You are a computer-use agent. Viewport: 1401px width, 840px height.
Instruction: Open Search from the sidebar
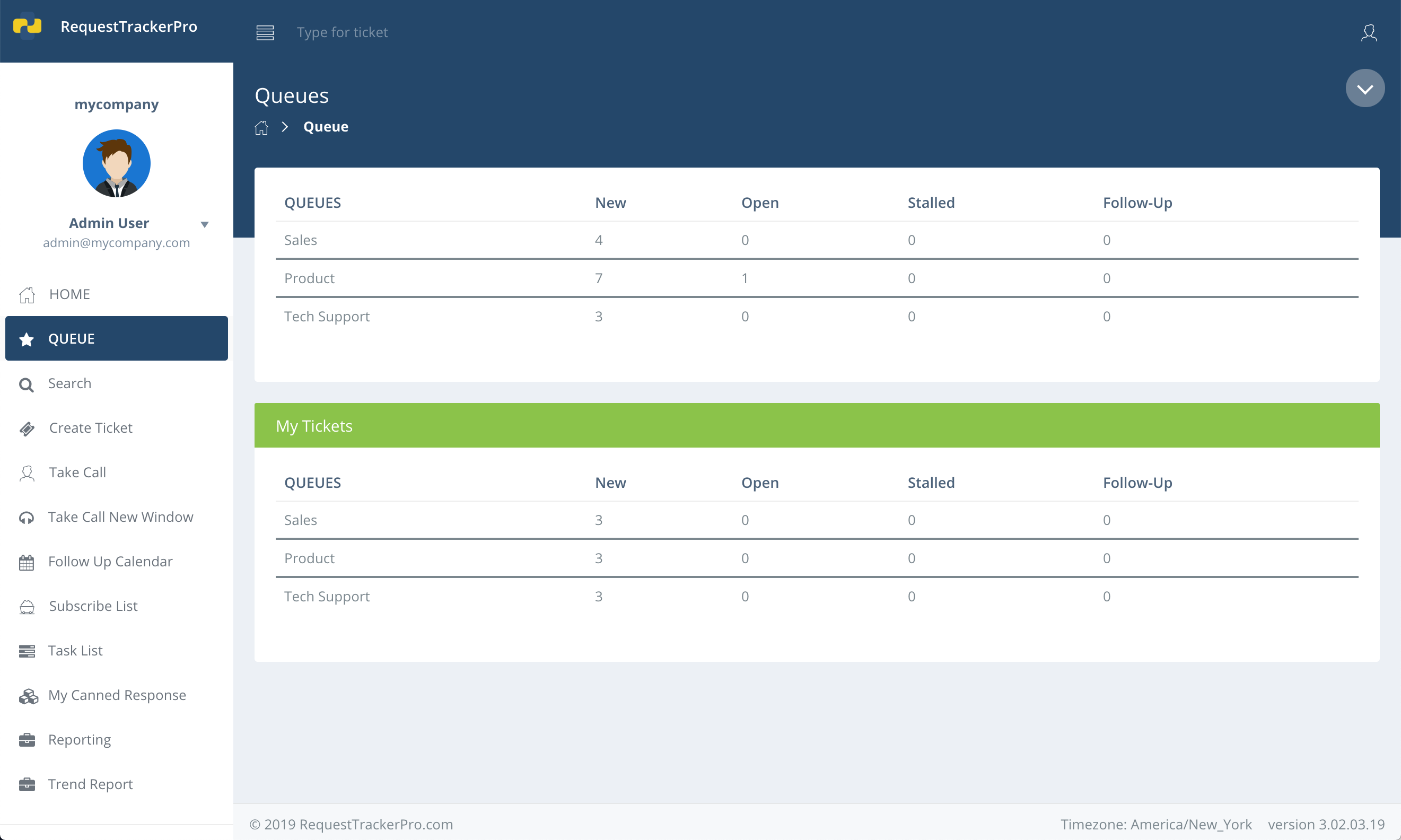pos(117,383)
